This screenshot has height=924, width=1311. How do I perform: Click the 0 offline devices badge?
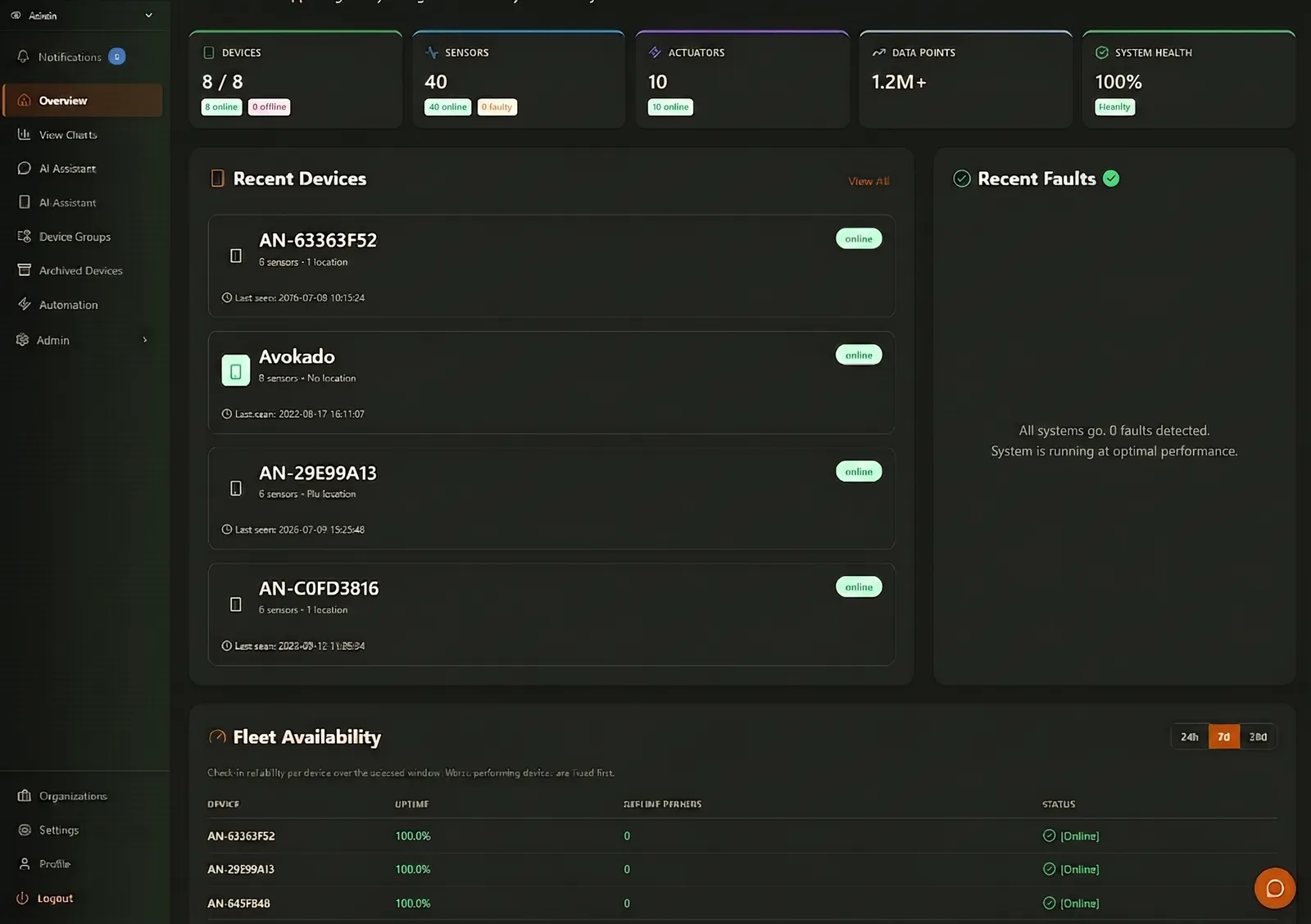tap(270, 106)
